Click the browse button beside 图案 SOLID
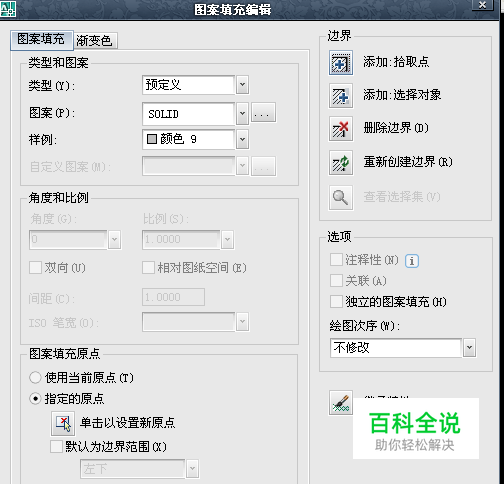This screenshot has width=504, height=484. pos(263,113)
